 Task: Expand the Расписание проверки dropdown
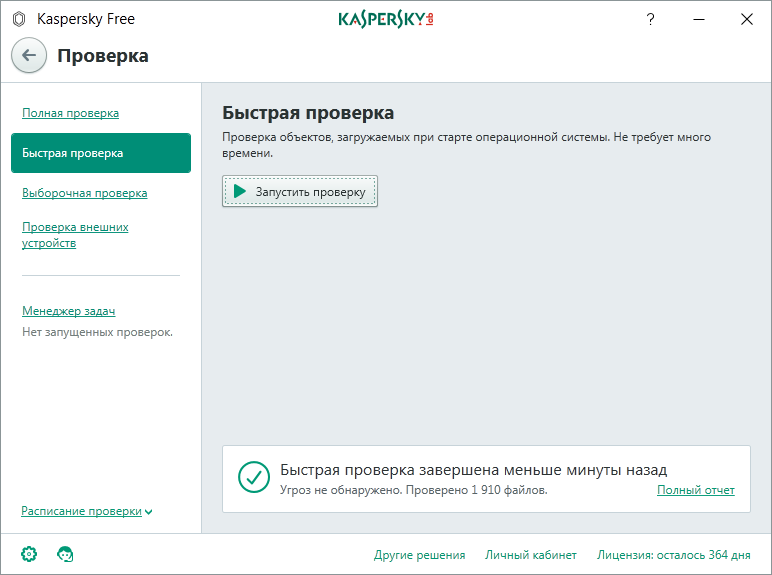tap(87, 511)
